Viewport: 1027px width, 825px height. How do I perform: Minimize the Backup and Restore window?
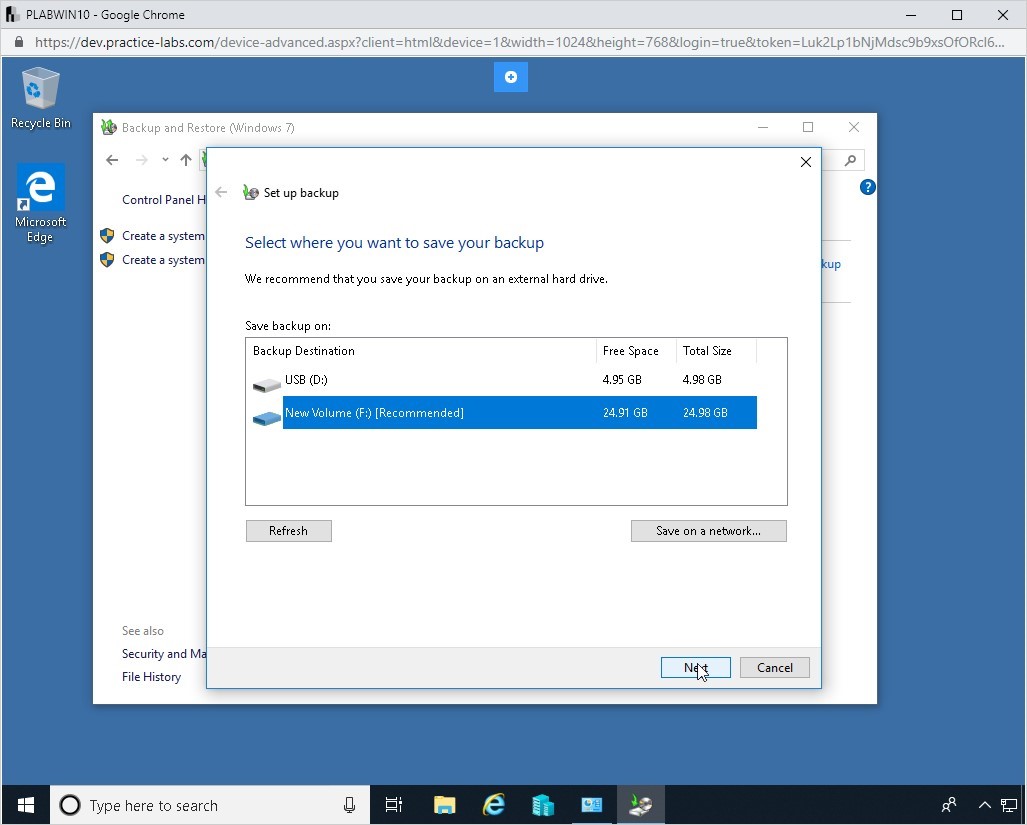(762, 127)
